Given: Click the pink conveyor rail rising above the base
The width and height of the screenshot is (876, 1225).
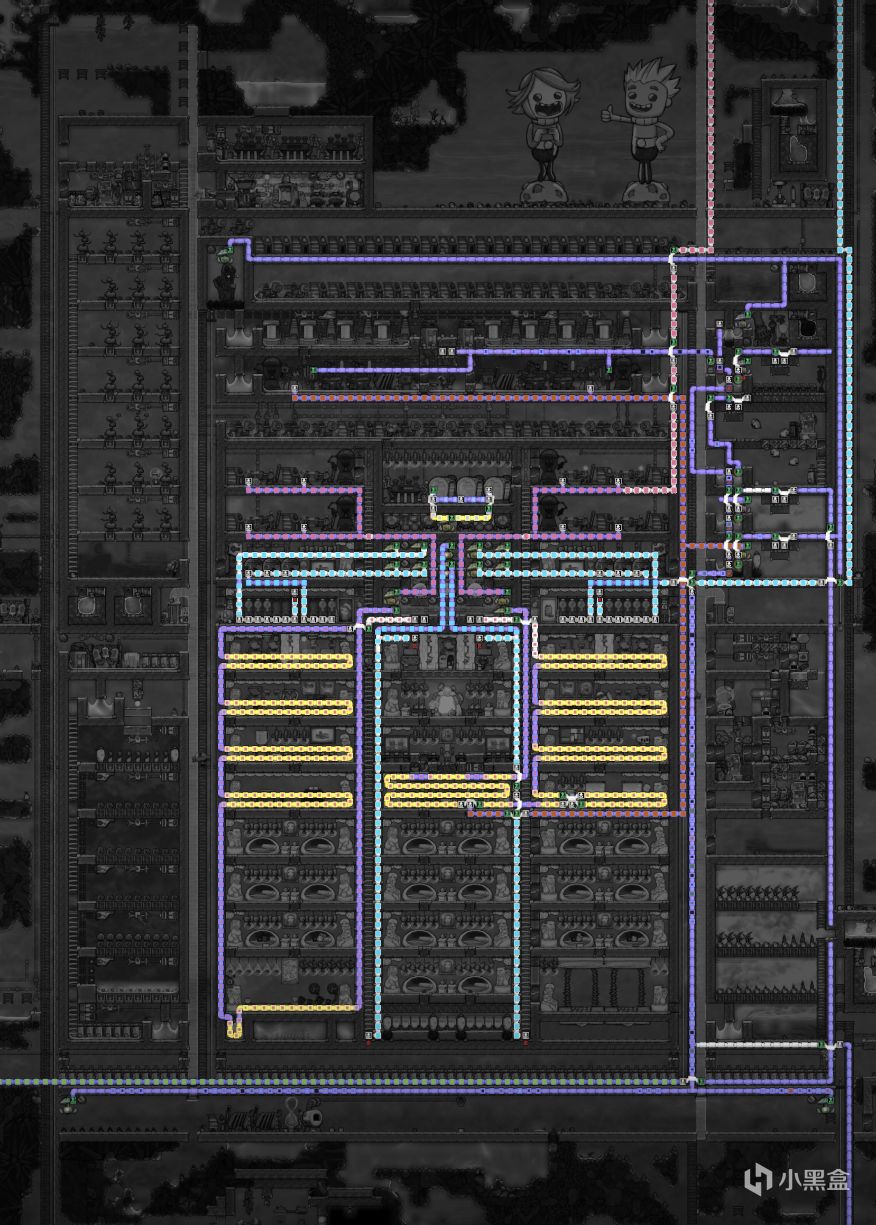Looking at the screenshot, I should [711, 125].
